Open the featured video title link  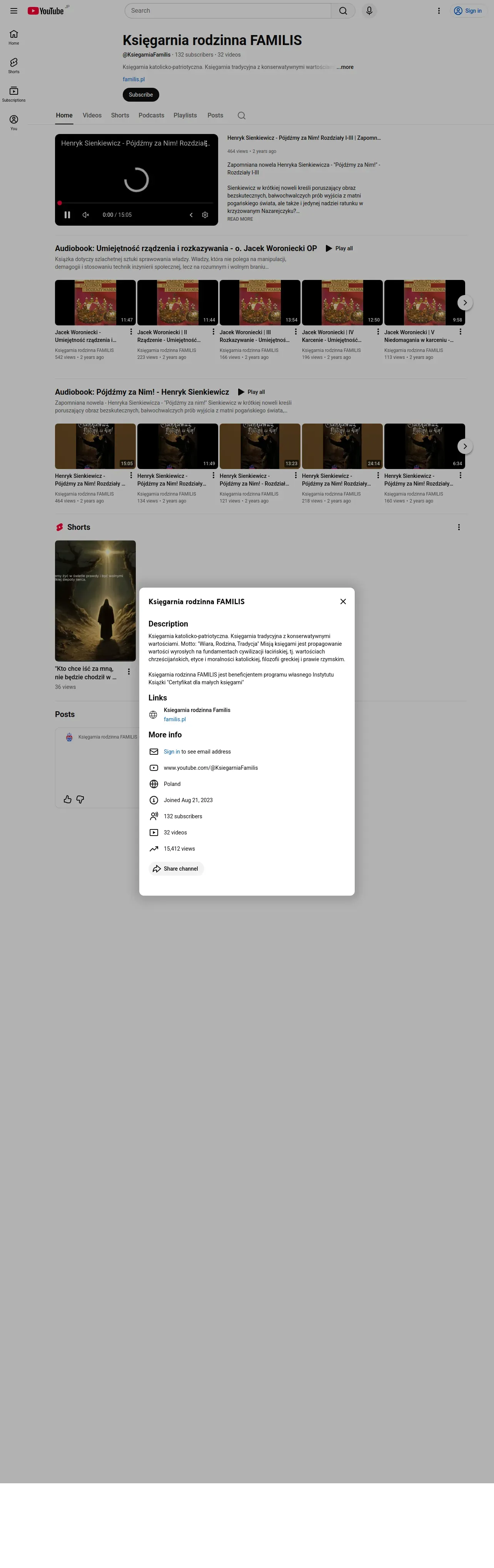[x=304, y=138]
